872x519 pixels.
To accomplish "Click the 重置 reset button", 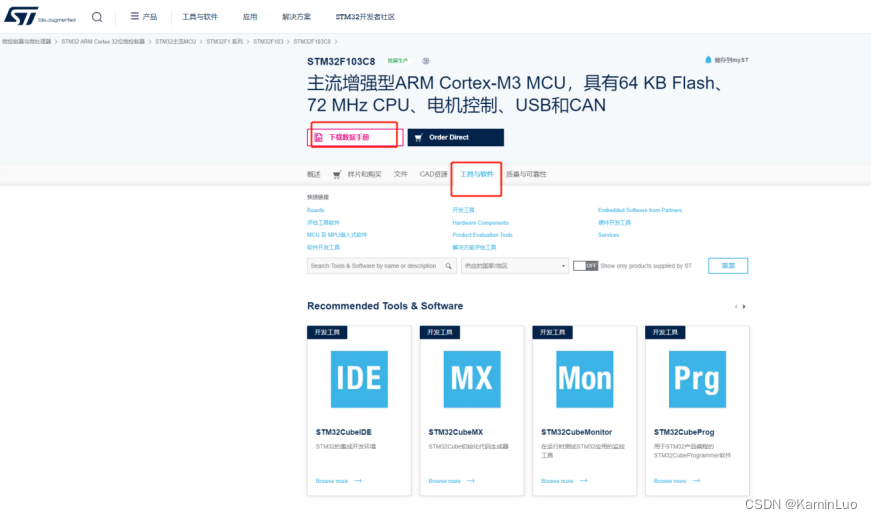I will click(x=728, y=266).
